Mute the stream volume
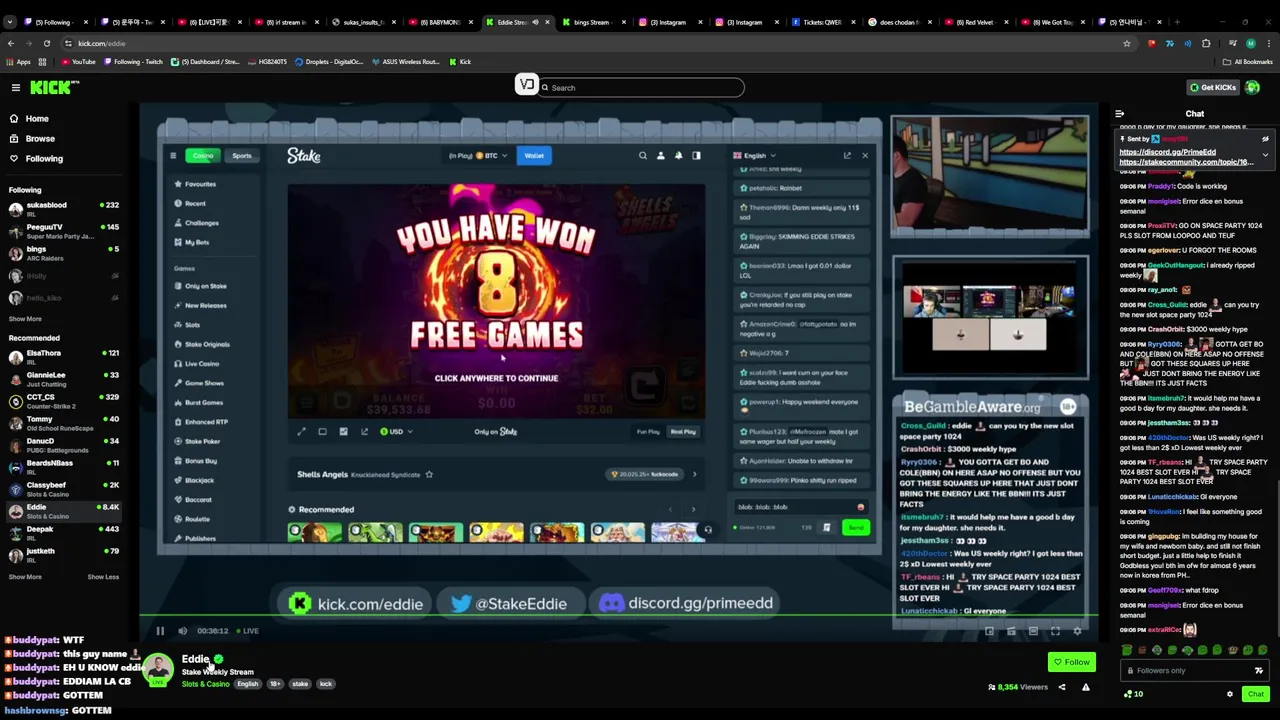This screenshot has height=720, width=1280. coord(182,631)
